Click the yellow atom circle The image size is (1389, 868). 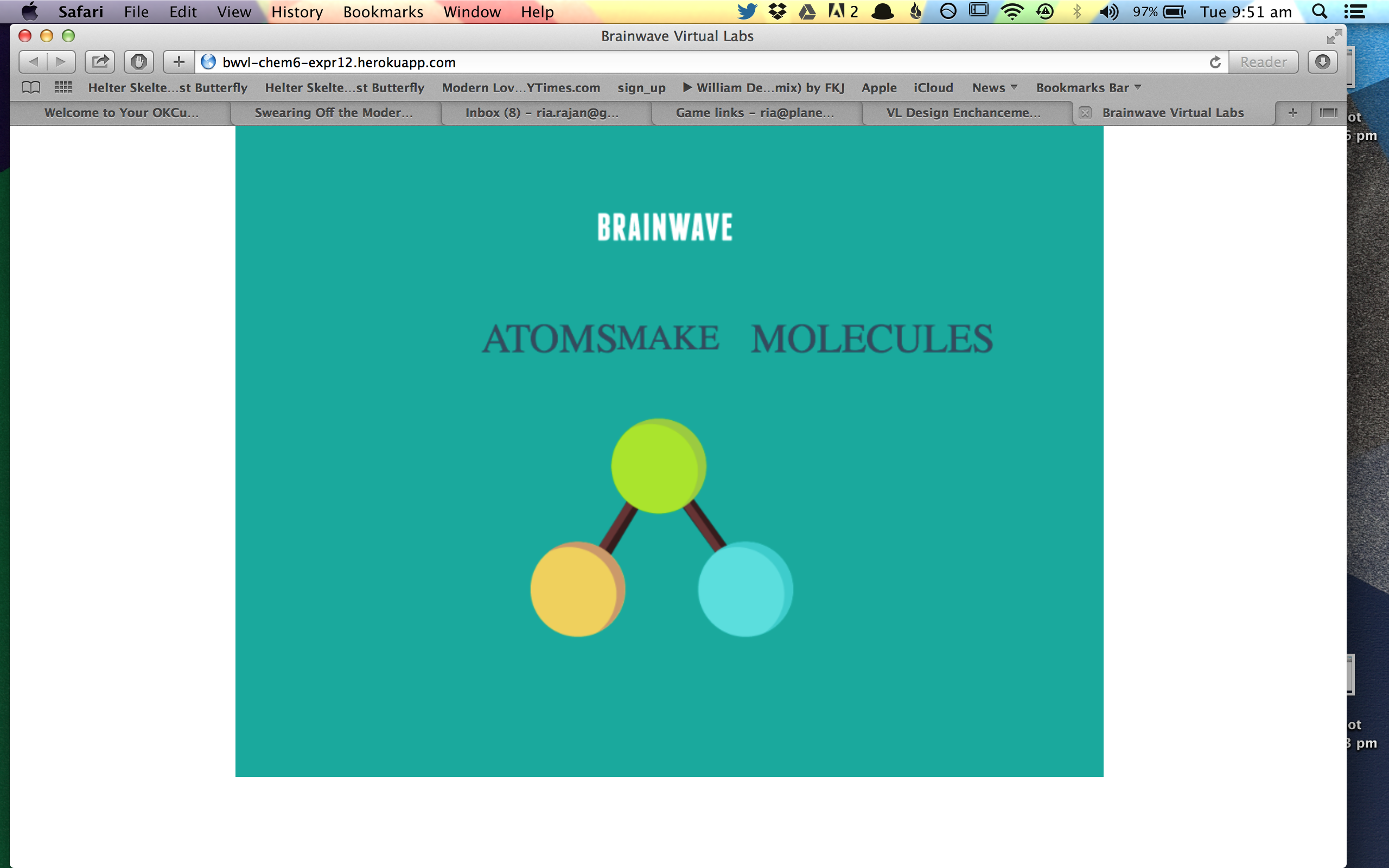click(577, 589)
